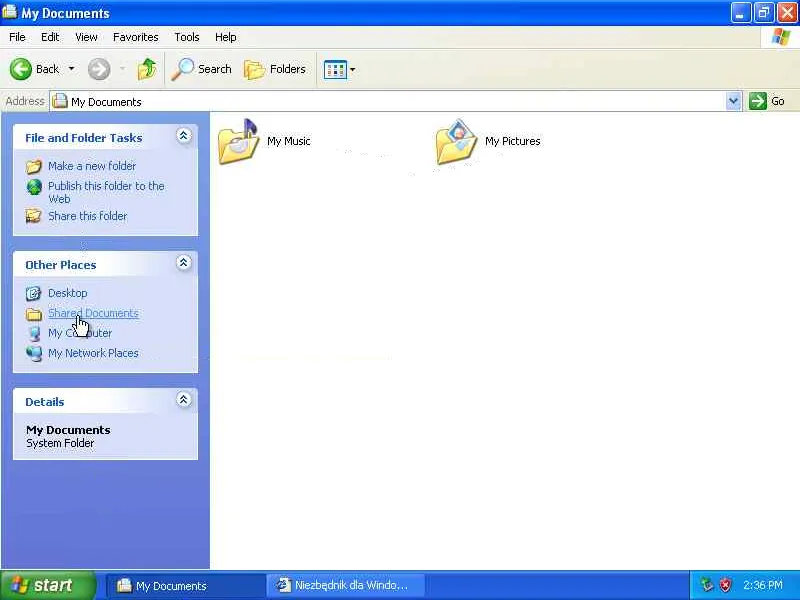The height and width of the screenshot is (600, 800).
Task: Select the My Music folder icon
Action: (238, 142)
